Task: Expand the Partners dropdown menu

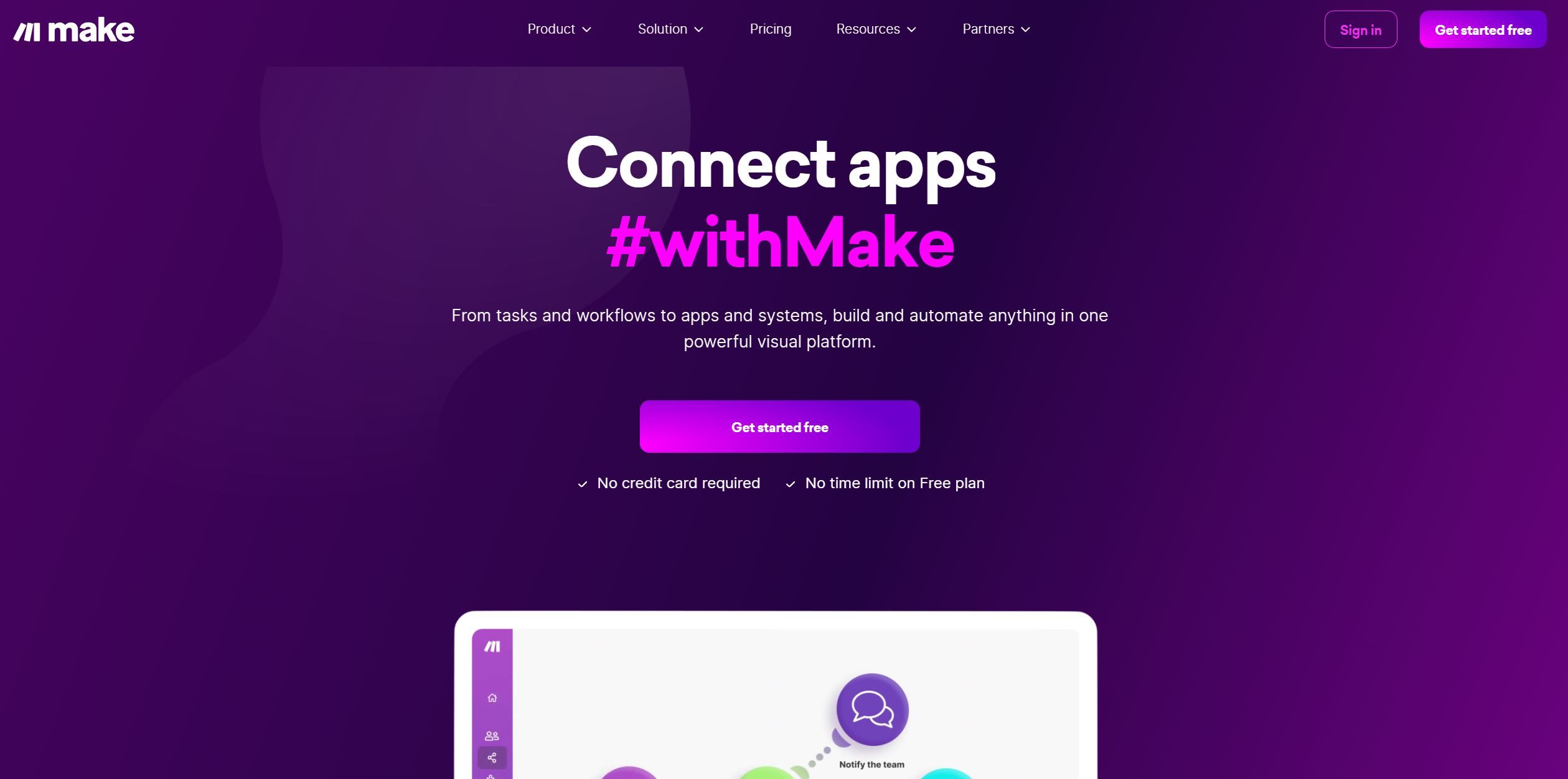Action: [997, 28]
